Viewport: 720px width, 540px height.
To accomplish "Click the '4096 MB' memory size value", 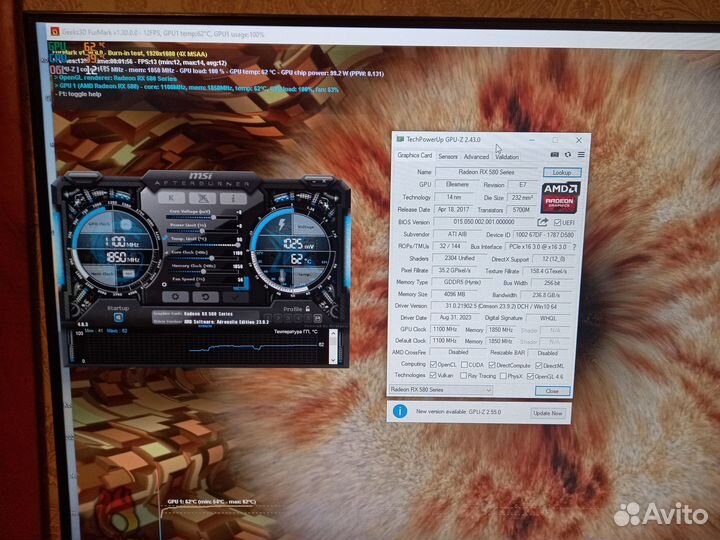I will pos(455,294).
